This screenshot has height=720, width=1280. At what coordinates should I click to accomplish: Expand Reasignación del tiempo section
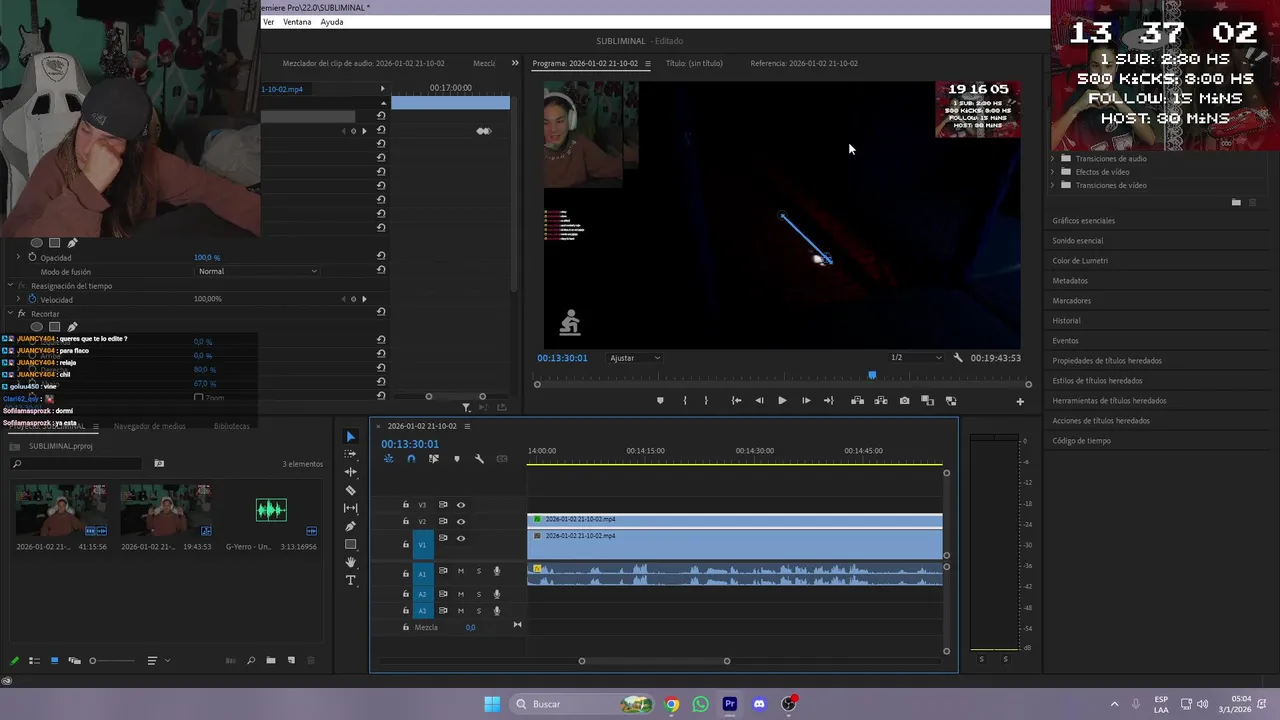tap(11, 286)
